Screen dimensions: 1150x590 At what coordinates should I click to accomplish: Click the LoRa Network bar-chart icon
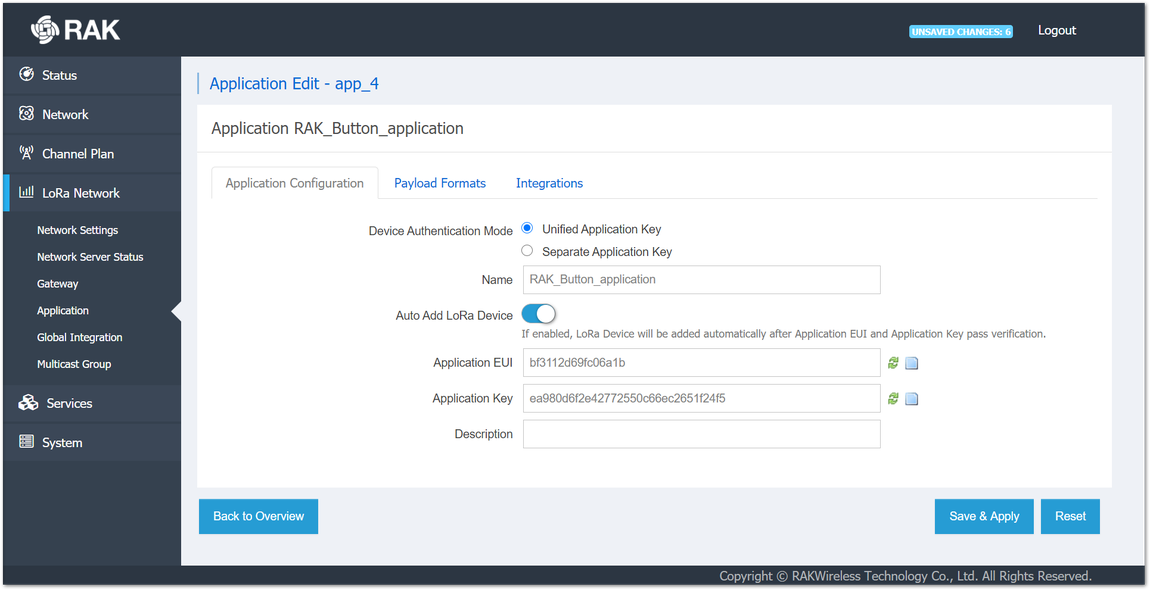(26, 192)
